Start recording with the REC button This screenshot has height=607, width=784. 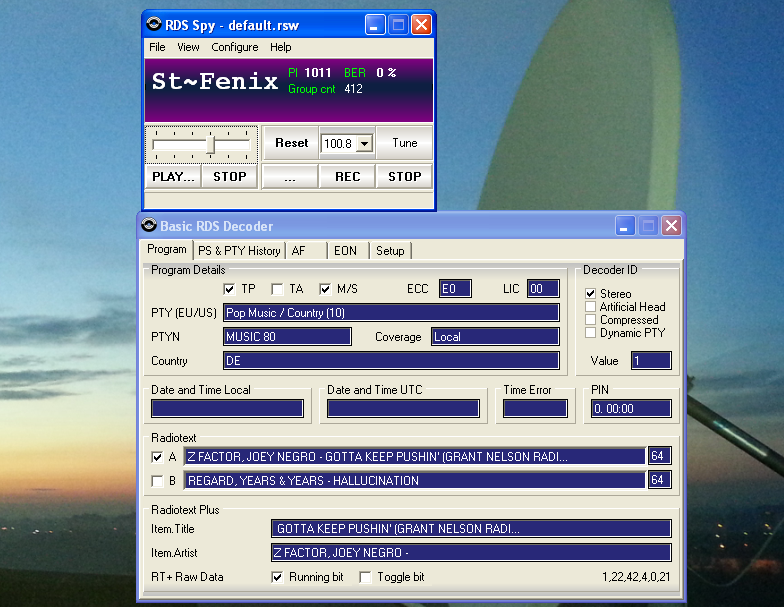(x=348, y=176)
